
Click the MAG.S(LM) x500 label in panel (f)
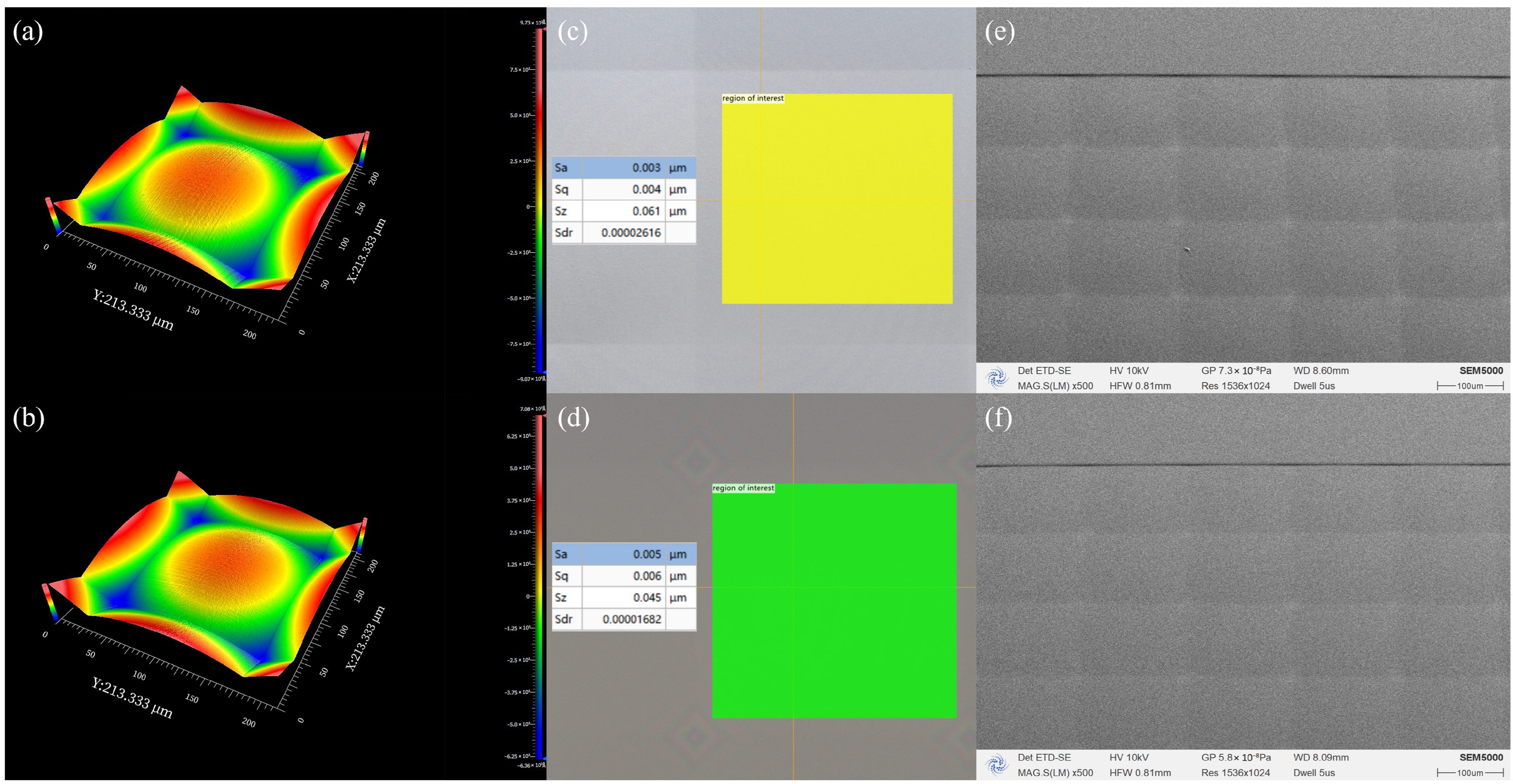[x=1055, y=773]
